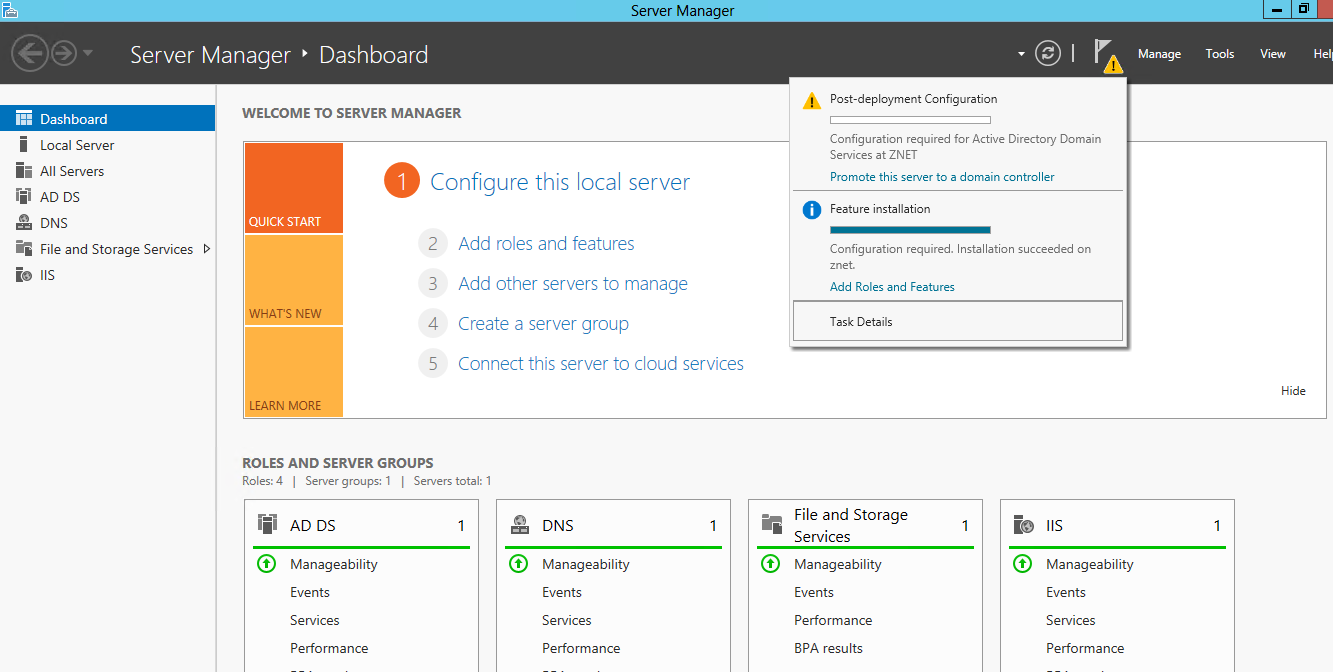Click IIS tile globe icon

(x=1024, y=524)
